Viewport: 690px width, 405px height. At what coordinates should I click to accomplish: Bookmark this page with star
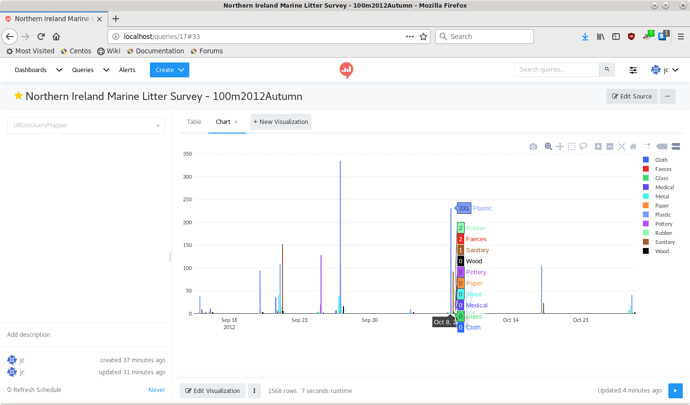[x=423, y=37]
